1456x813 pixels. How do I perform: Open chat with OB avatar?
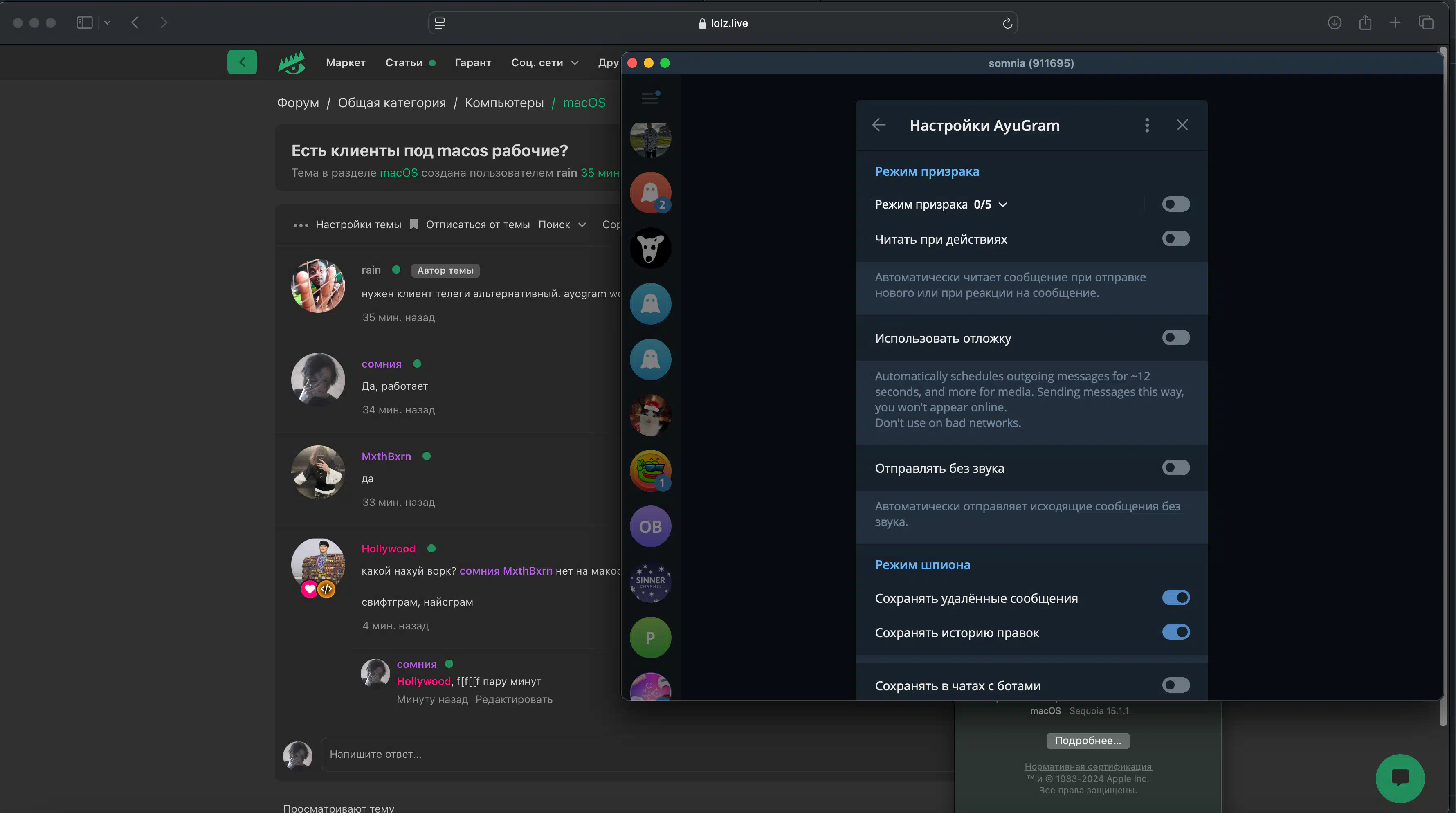click(x=650, y=526)
